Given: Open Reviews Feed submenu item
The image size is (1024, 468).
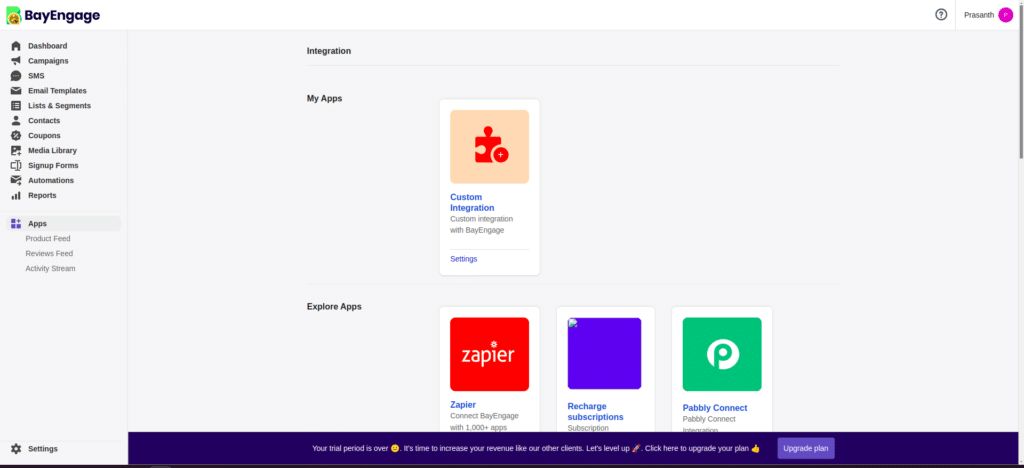Looking at the screenshot, I should pyautogui.click(x=49, y=254).
